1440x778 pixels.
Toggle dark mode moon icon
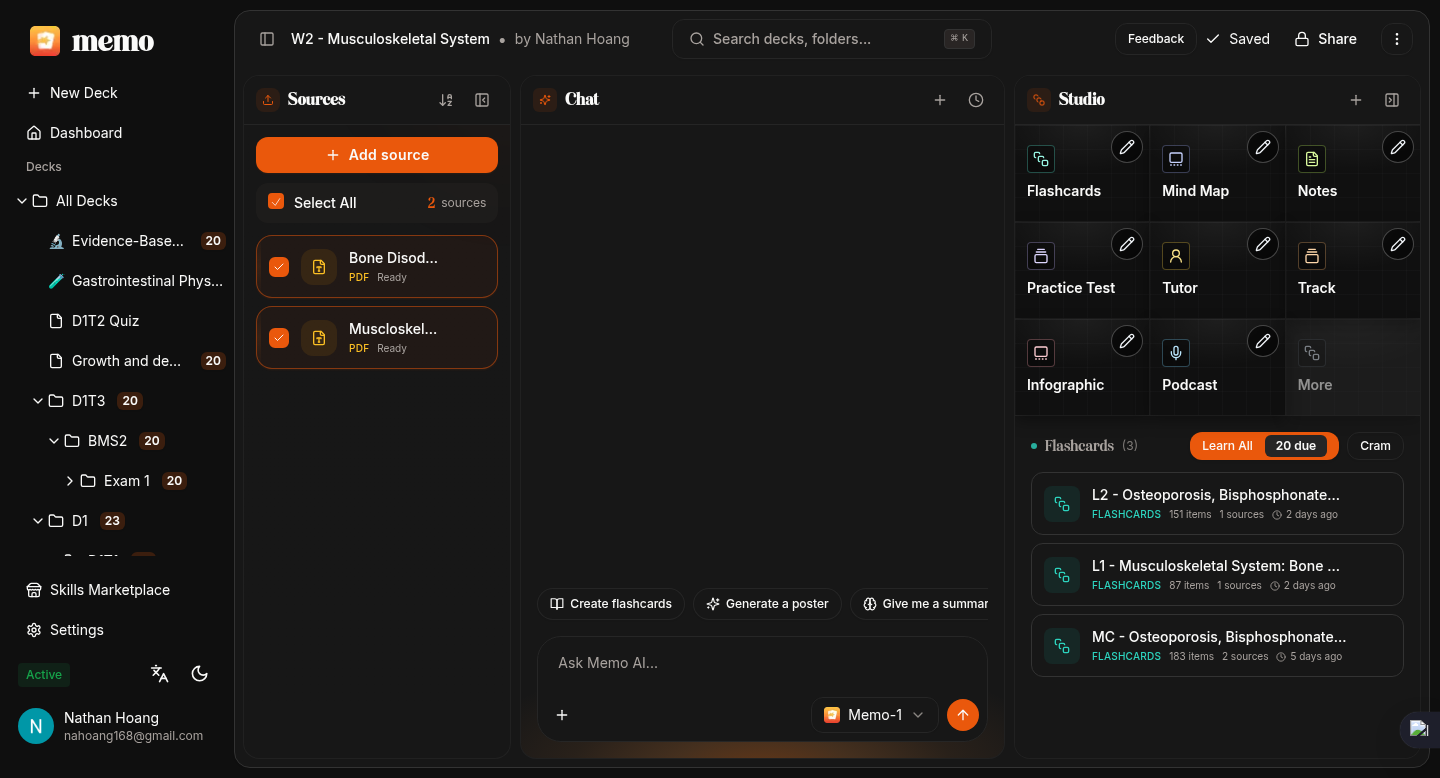[200, 674]
